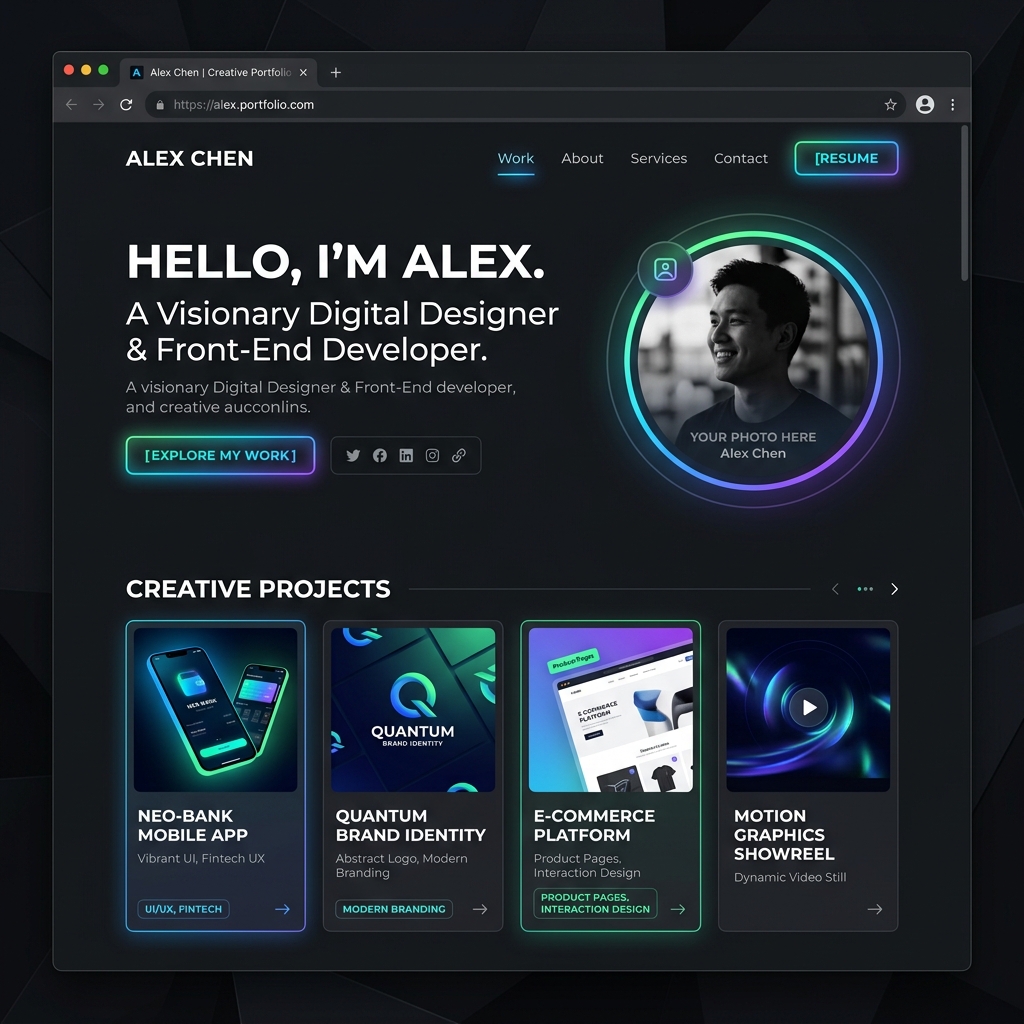1024x1024 pixels.
Task: Click the PRODUCT PAGES, INTERACTION DESIGN tag
Action: (x=595, y=903)
